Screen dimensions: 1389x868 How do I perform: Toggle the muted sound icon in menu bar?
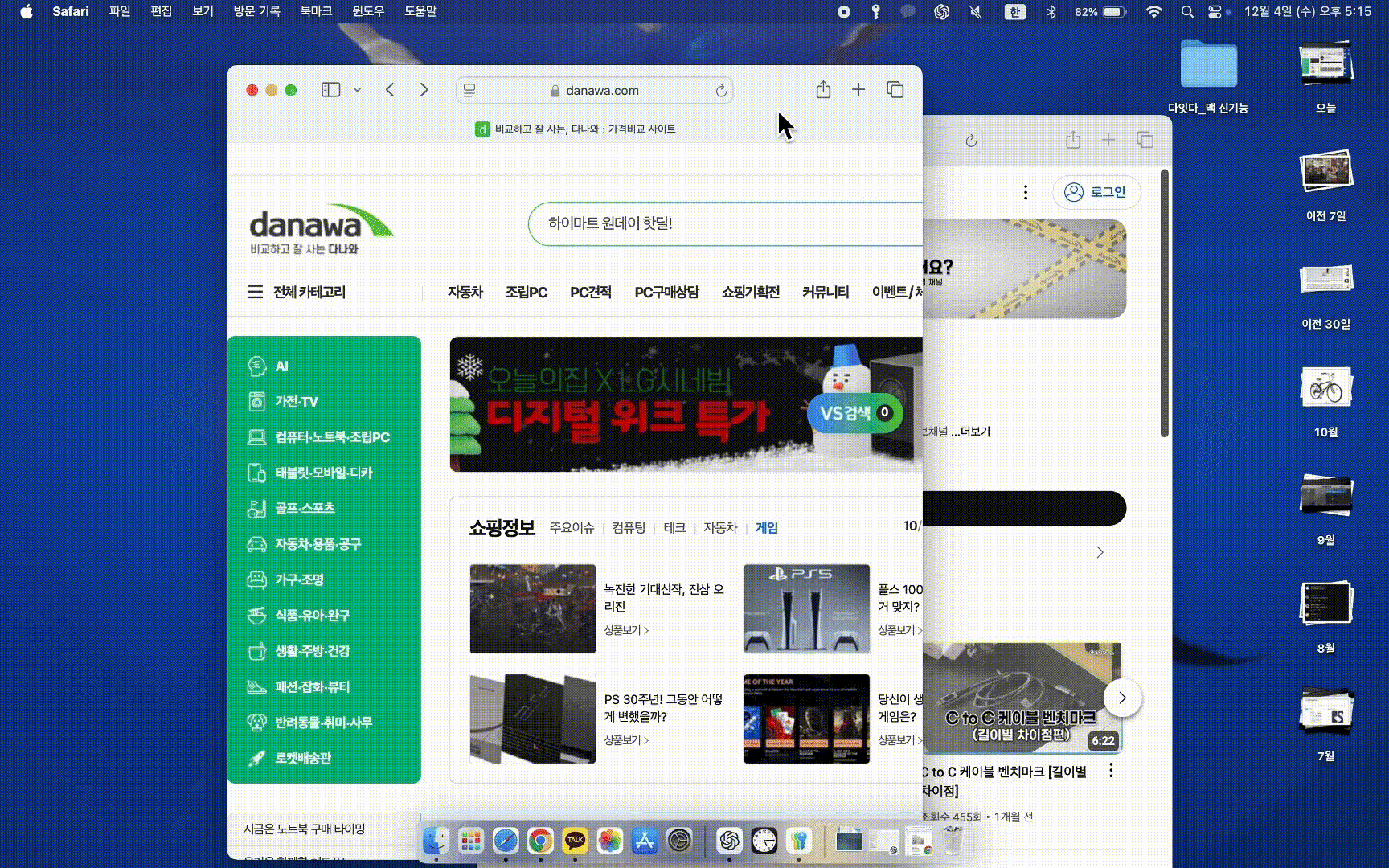point(977,11)
